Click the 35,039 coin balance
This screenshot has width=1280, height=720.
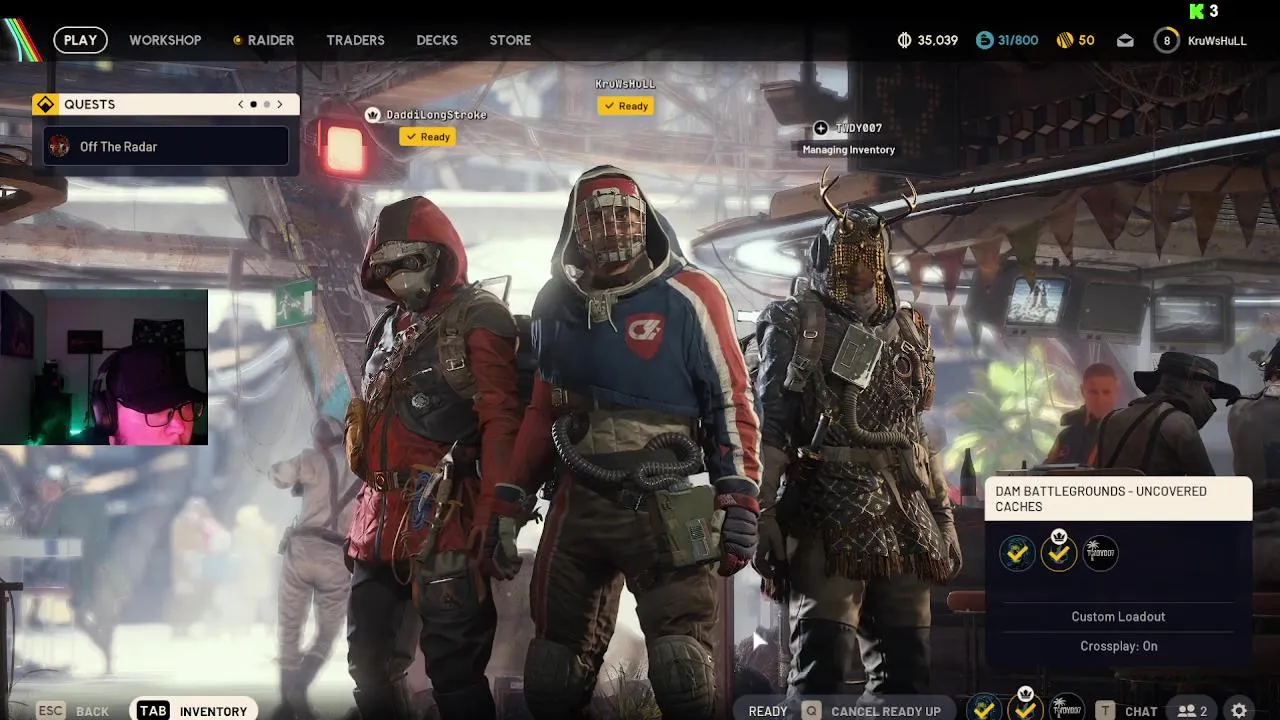937,40
